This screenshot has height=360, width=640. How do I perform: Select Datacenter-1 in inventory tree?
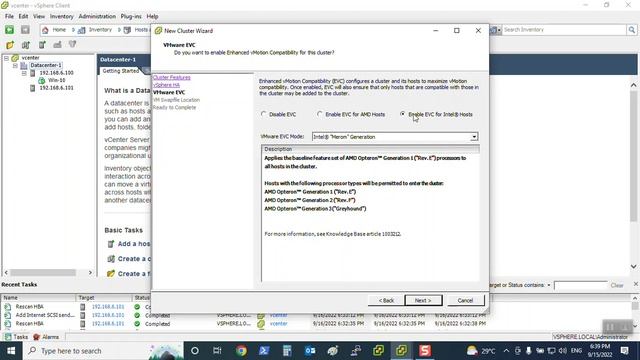[x=46, y=65]
